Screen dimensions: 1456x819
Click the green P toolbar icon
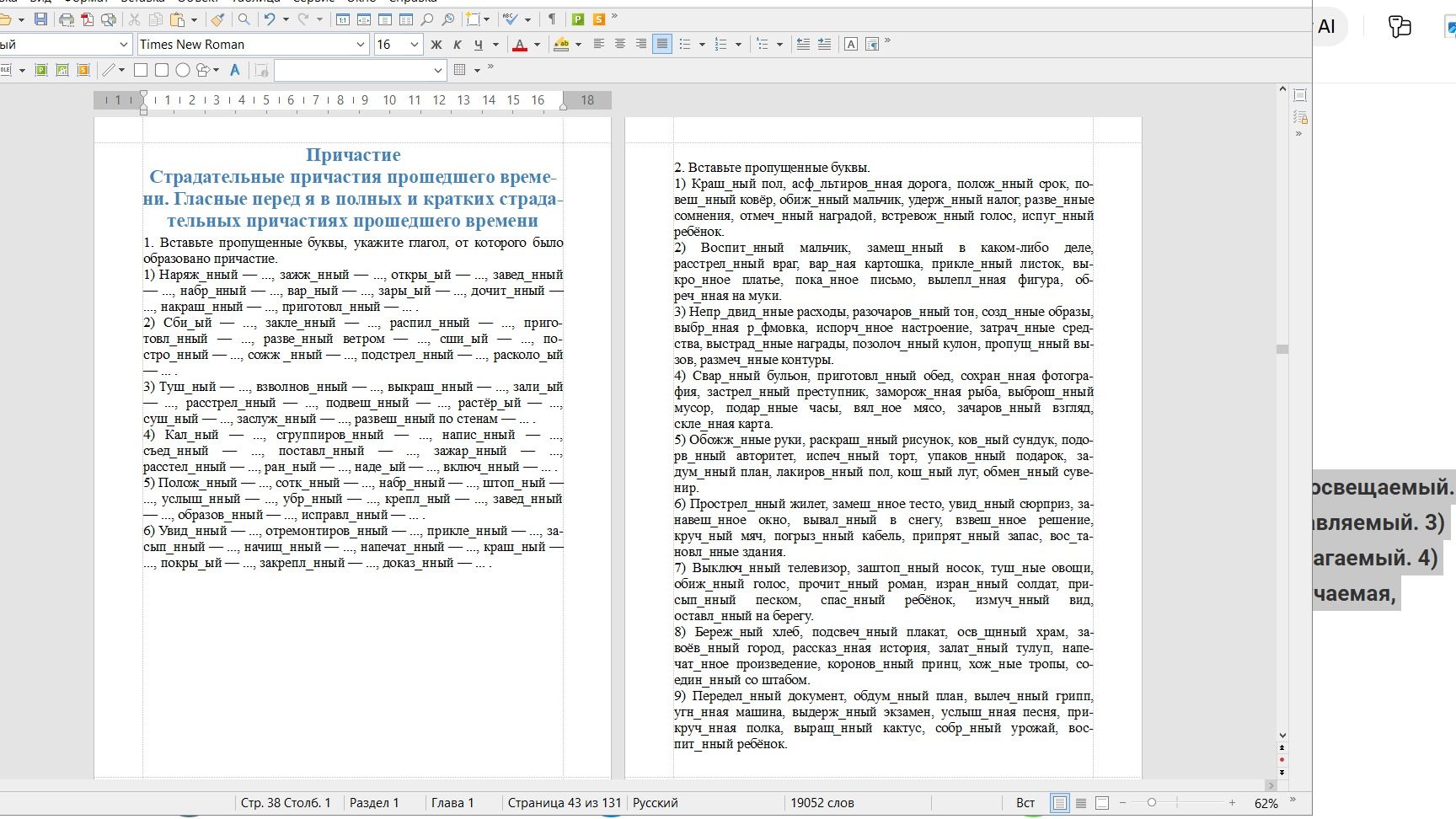578,19
